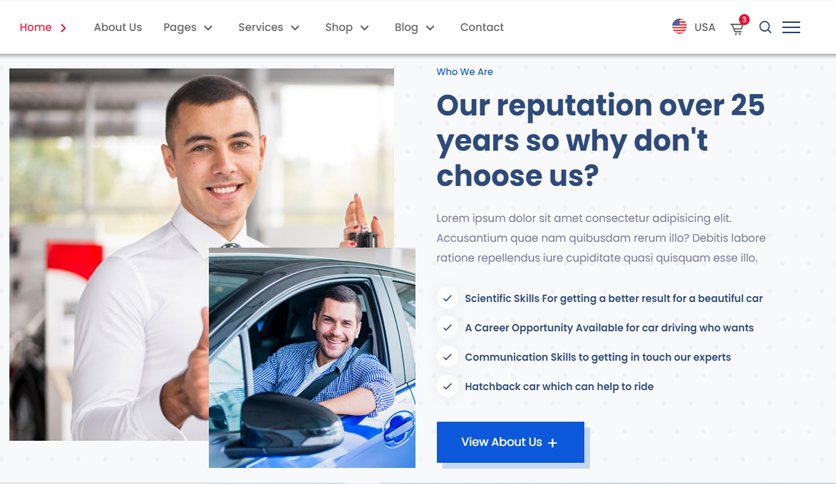This screenshot has width=836, height=484.
Task: Open the shopping cart icon
Action: (736, 29)
